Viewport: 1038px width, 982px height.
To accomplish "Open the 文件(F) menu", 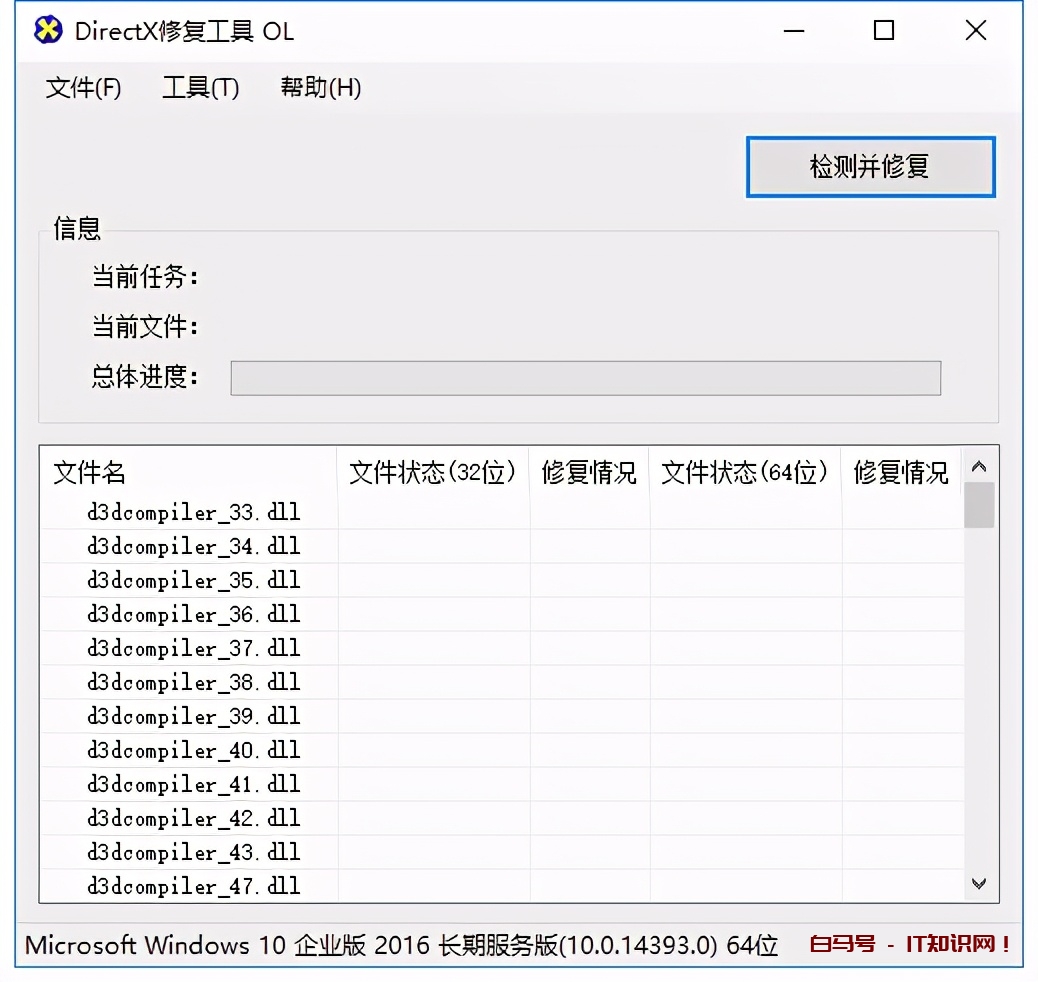I will [83, 88].
